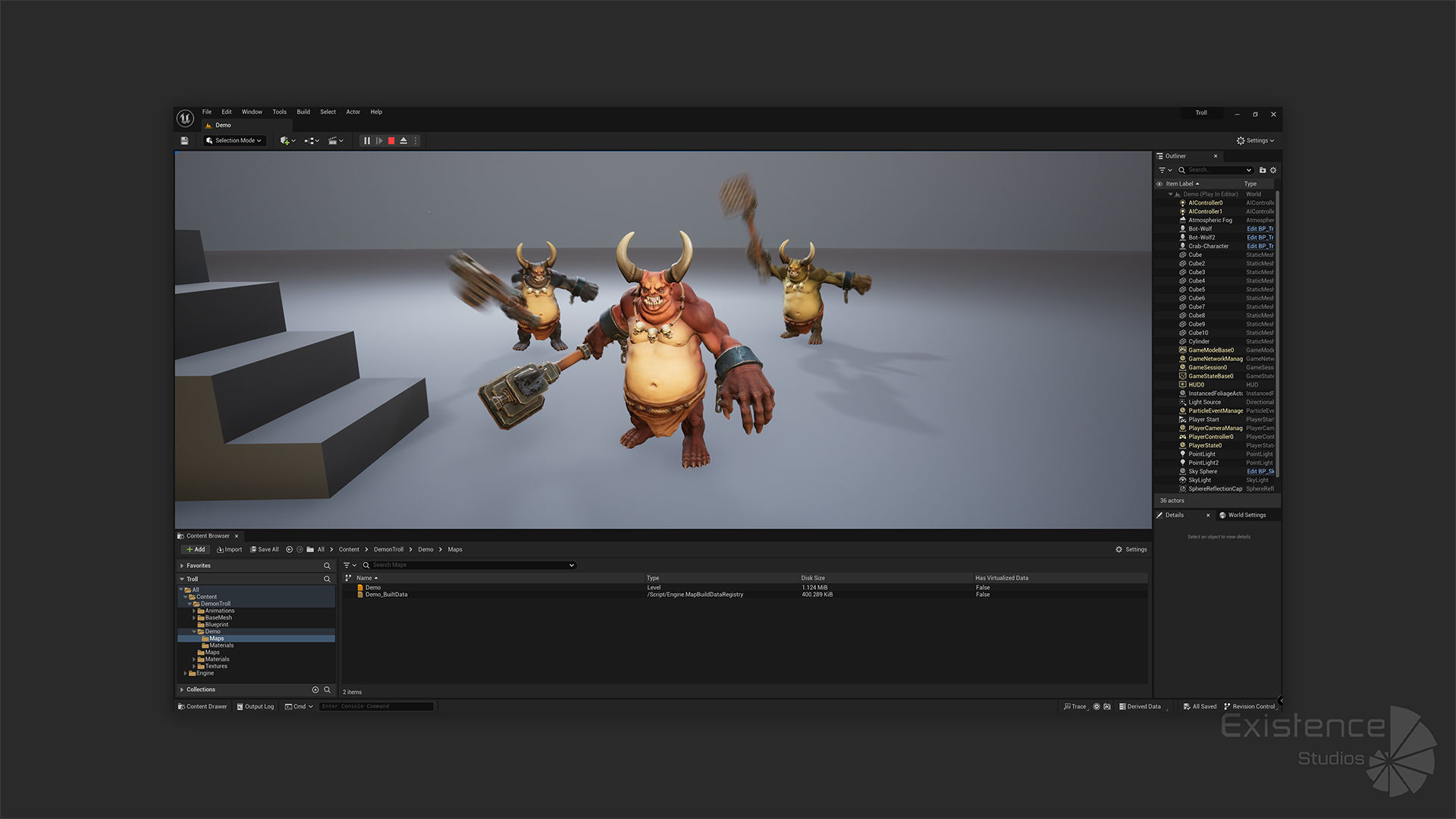Image resolution: width=1456 pixels, height=819 pixels.
Task: Open the Window menu
Action: click(x=252, y=112)
